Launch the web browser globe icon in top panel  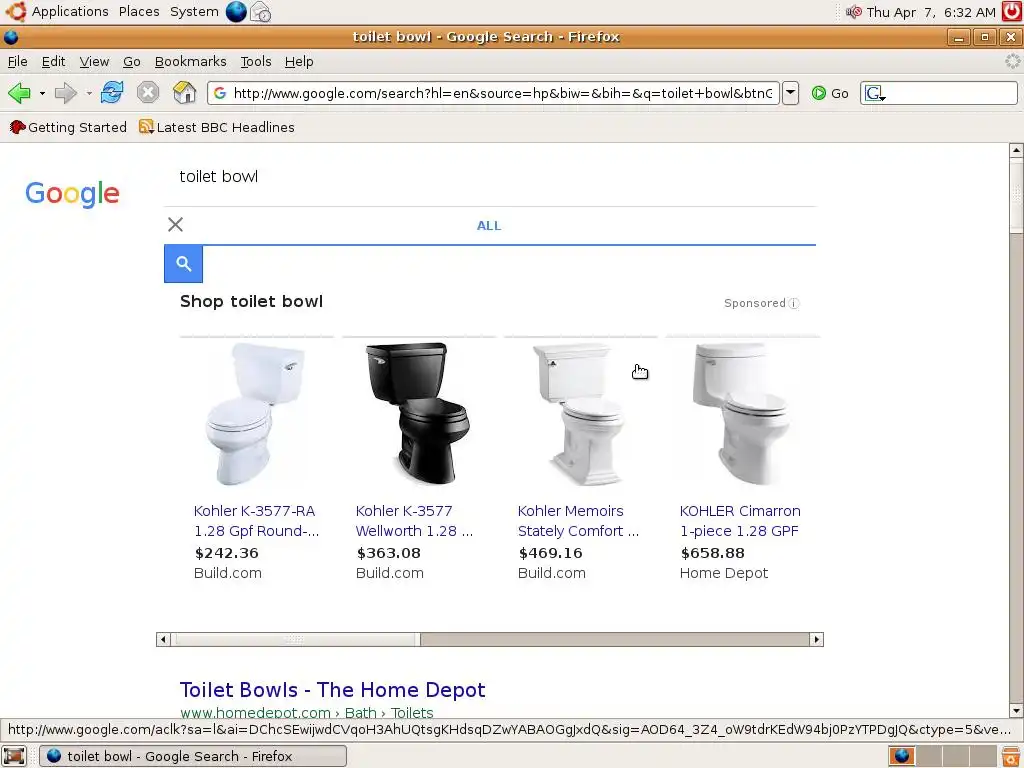click(236, 11)
